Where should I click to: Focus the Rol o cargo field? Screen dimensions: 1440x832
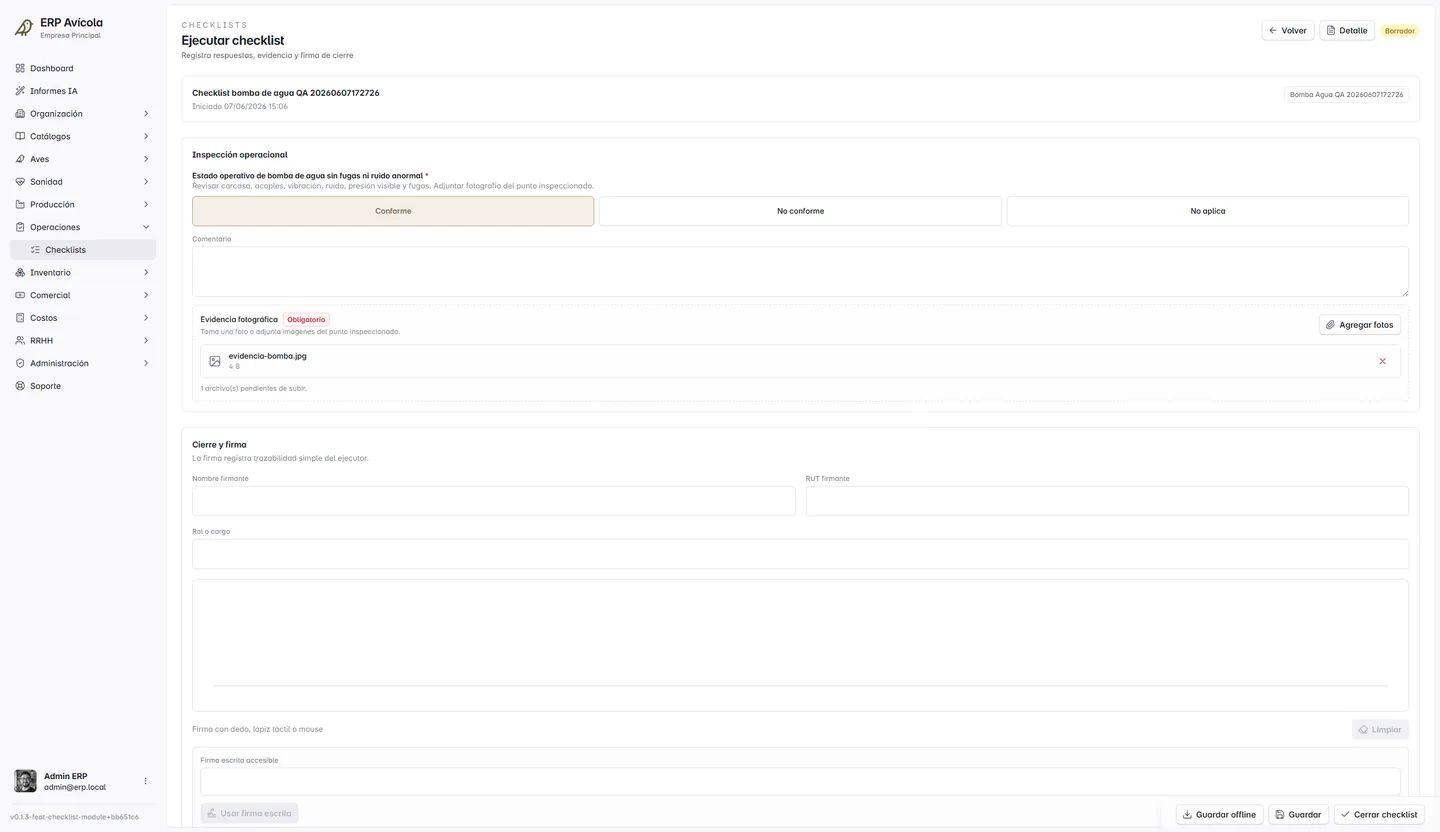800,554
